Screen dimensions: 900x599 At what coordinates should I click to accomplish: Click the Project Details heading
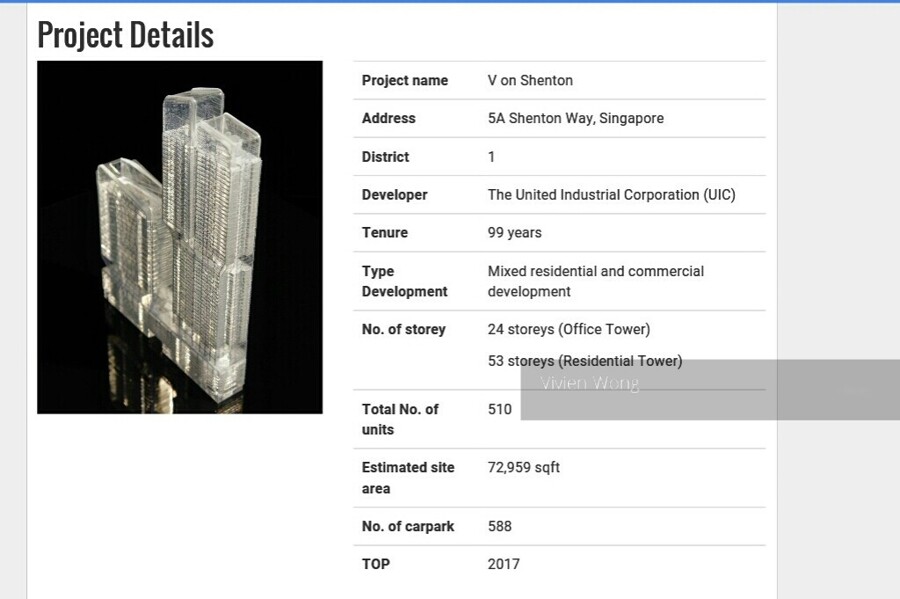[125, 35]
